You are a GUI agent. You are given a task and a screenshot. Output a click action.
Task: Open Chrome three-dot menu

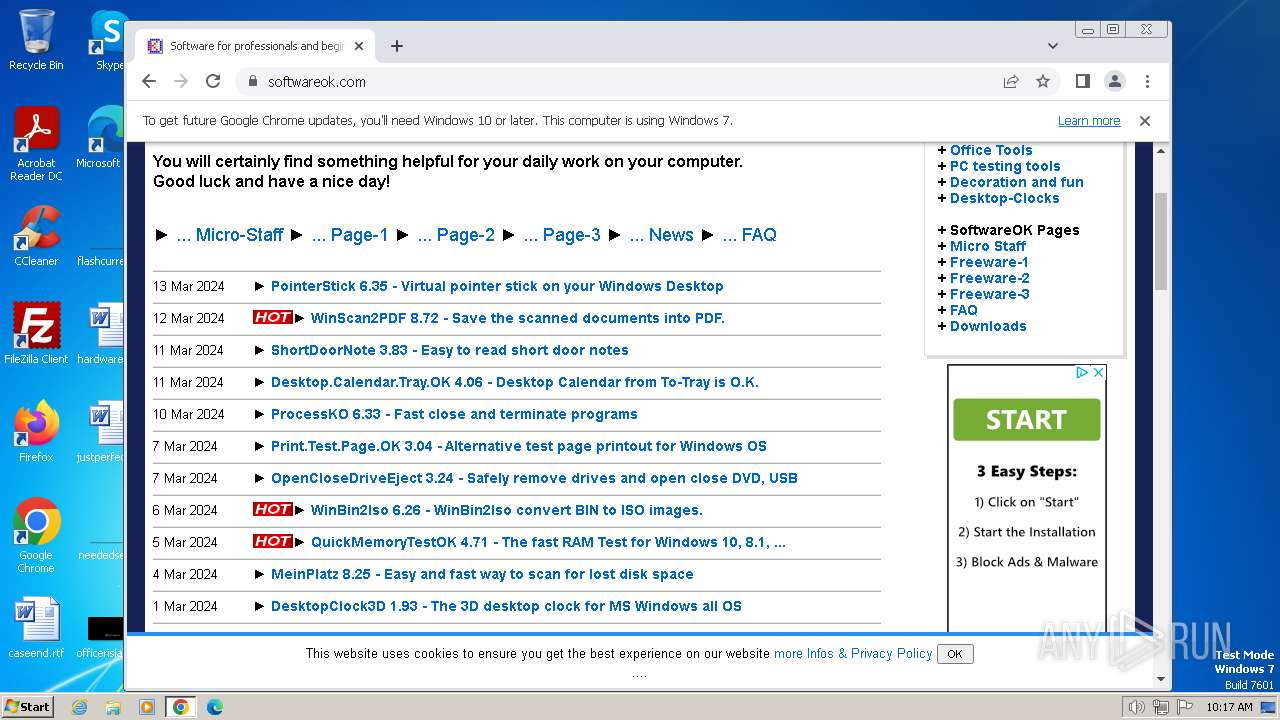(x=1147, y=81)
